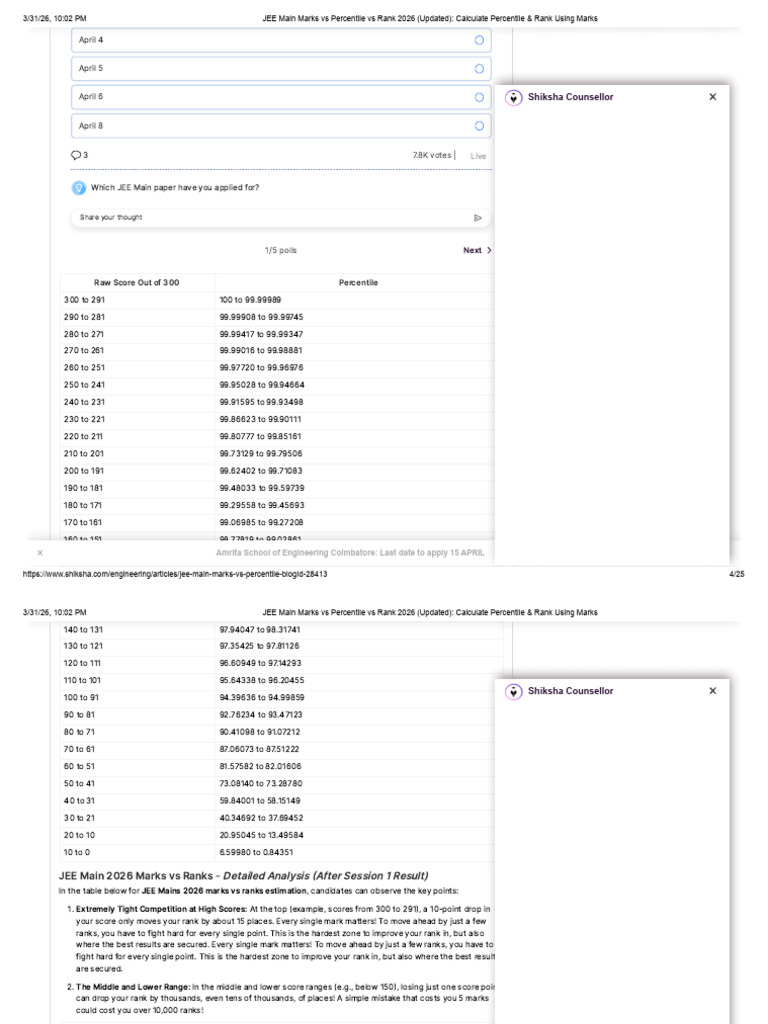Click the lightbulb icon beside poll question

[78, 188]
